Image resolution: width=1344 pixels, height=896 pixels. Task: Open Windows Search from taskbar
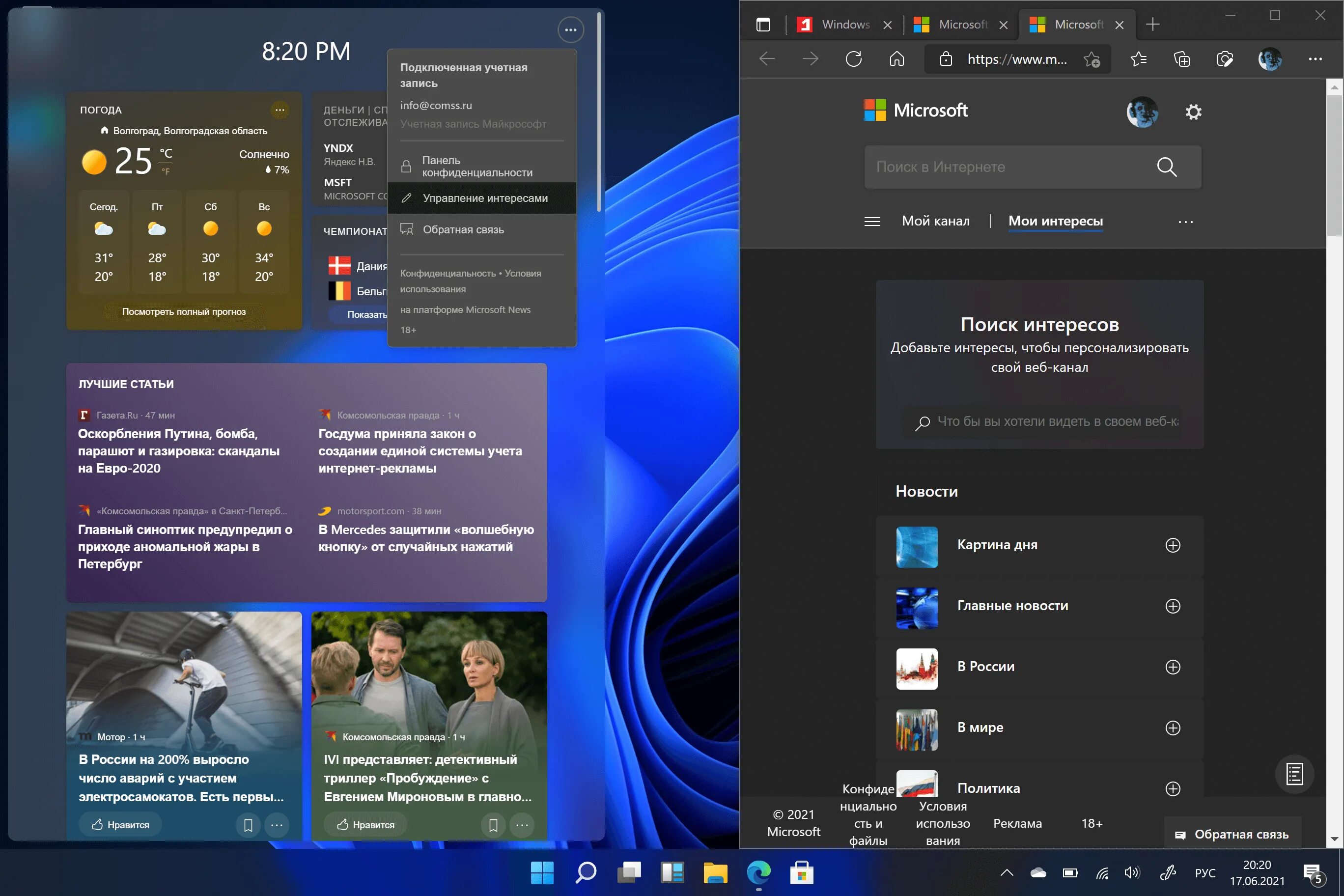coord(583,869)
